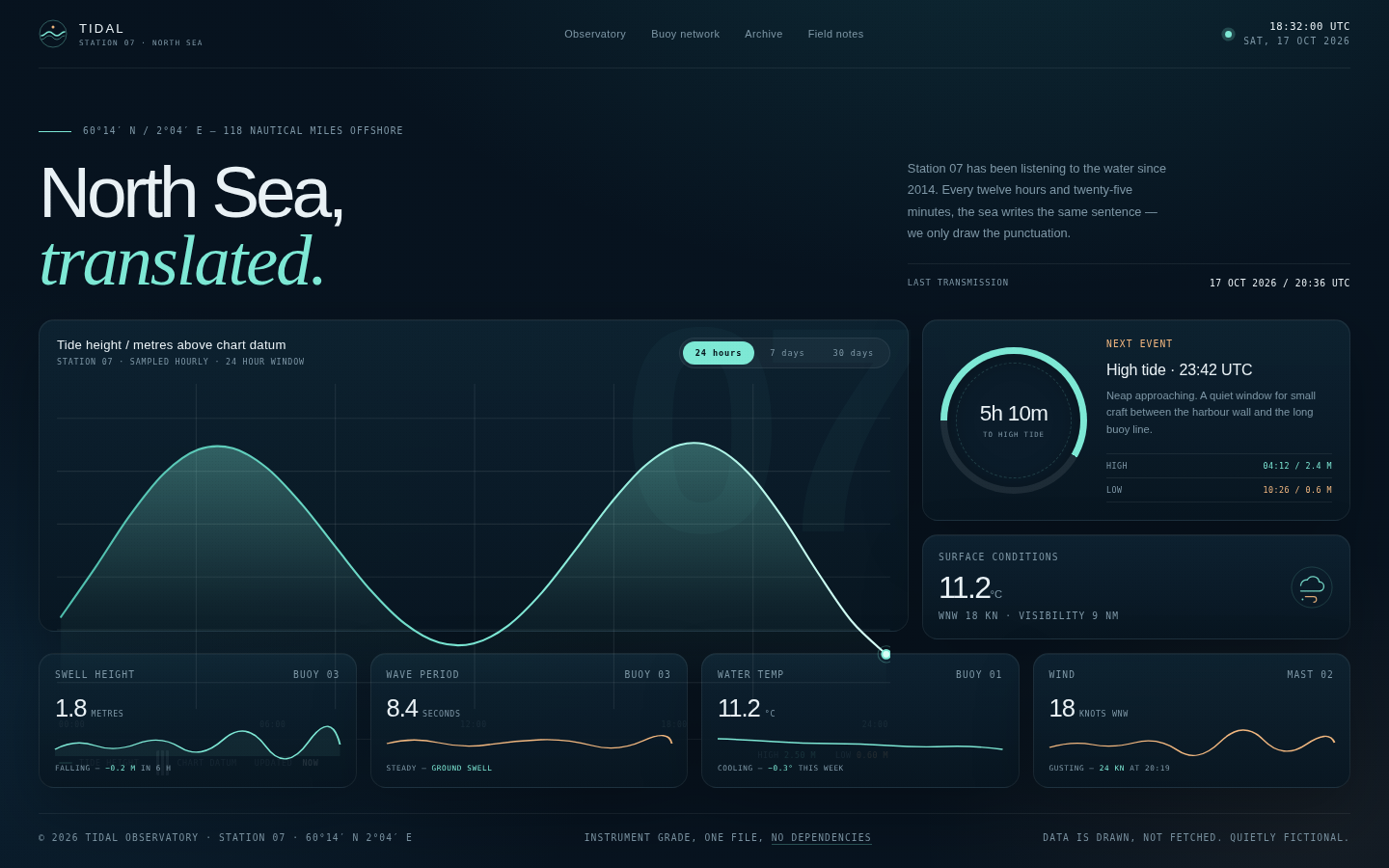1389x868 pixels.
Task: Click the 5h 10m countdown ring
Action: (1014, 420)
